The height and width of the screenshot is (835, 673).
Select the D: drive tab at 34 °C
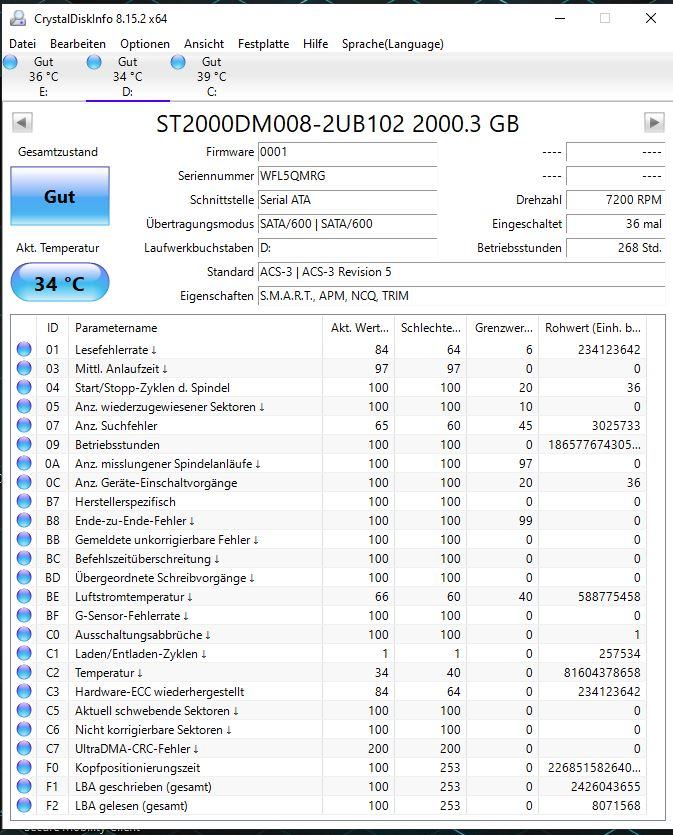point(127,77)
